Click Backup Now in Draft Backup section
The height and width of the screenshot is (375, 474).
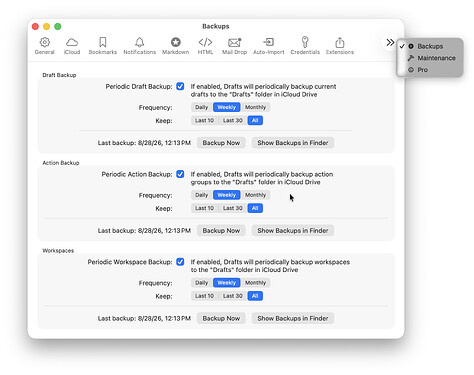coord(221,143)
